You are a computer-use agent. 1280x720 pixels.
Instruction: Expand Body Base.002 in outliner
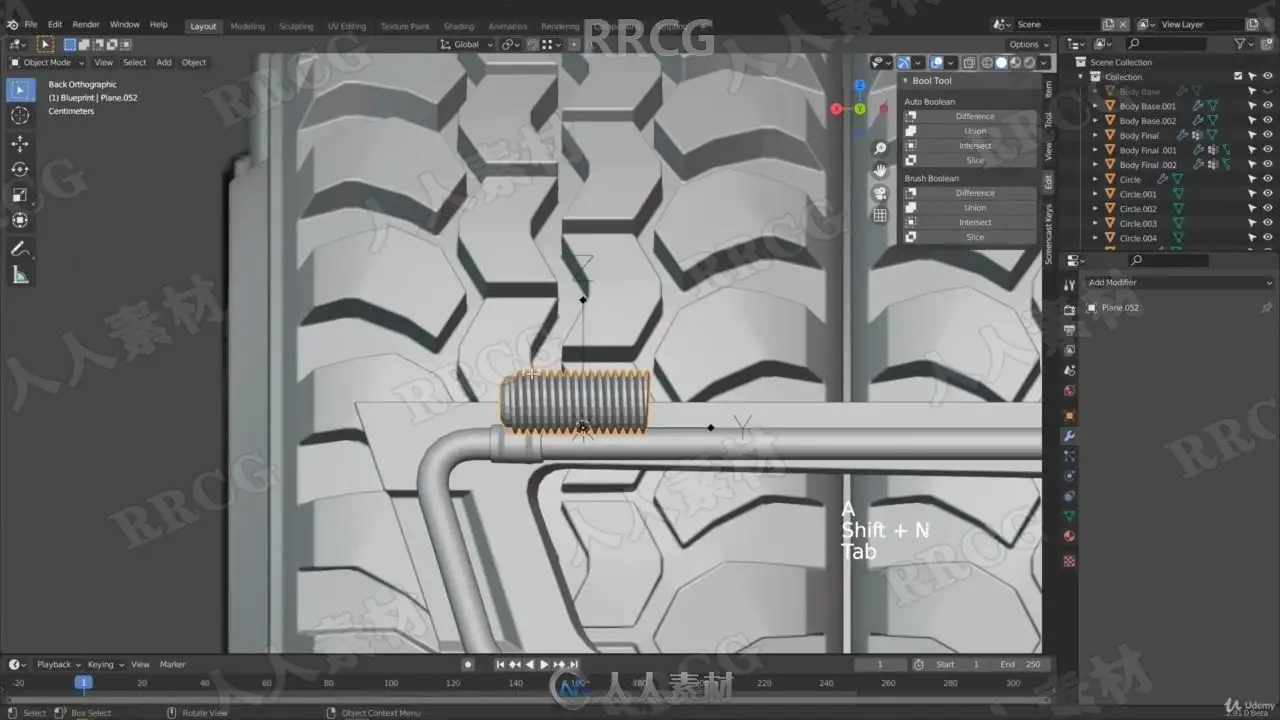pos(1096,121)
